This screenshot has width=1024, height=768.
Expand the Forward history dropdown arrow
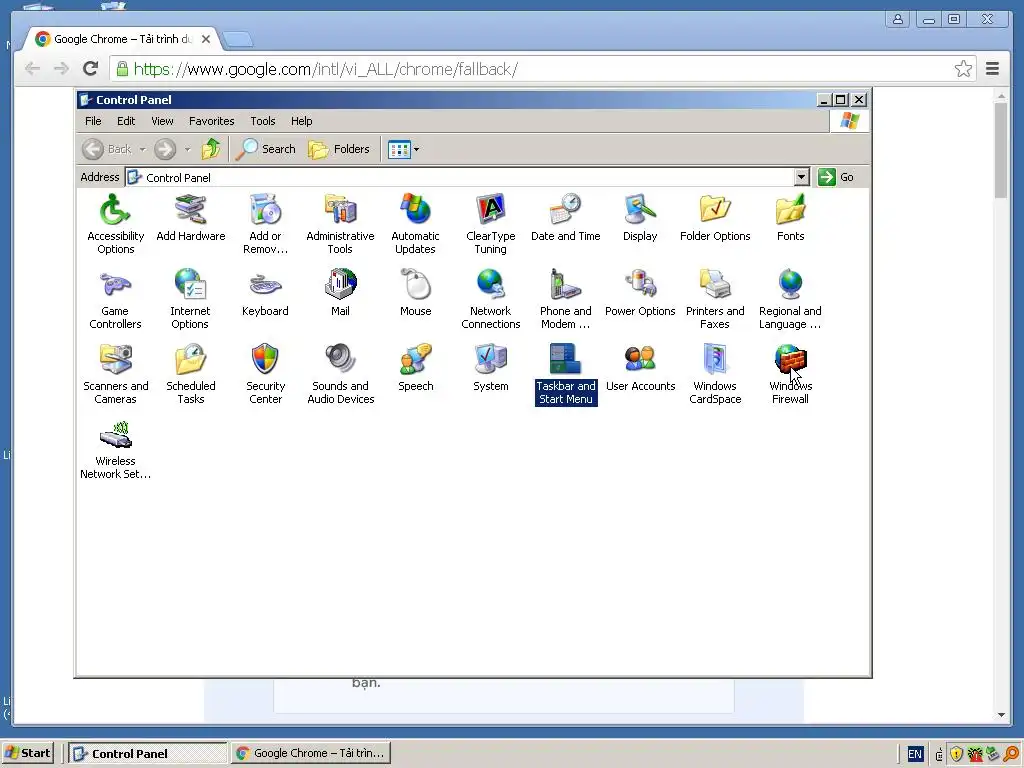pyautogui.click(x=187, y=149)
